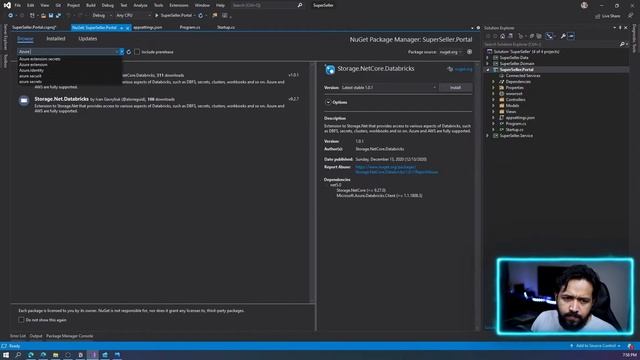Expand the SuperSeller.Domain project node

[487, 64]
